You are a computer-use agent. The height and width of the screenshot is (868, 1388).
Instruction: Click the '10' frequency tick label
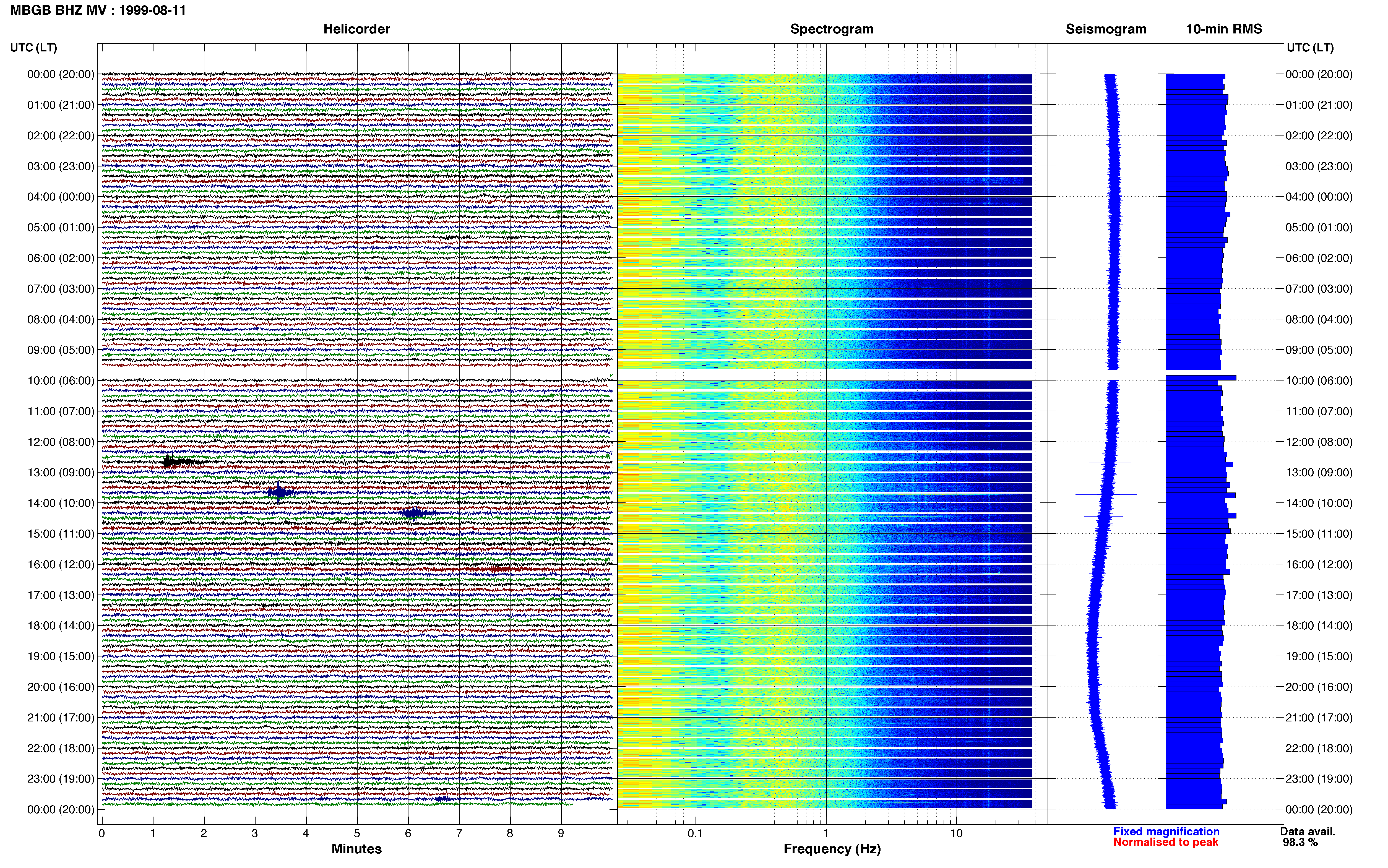pyautogui.click(x=956, y=833)
